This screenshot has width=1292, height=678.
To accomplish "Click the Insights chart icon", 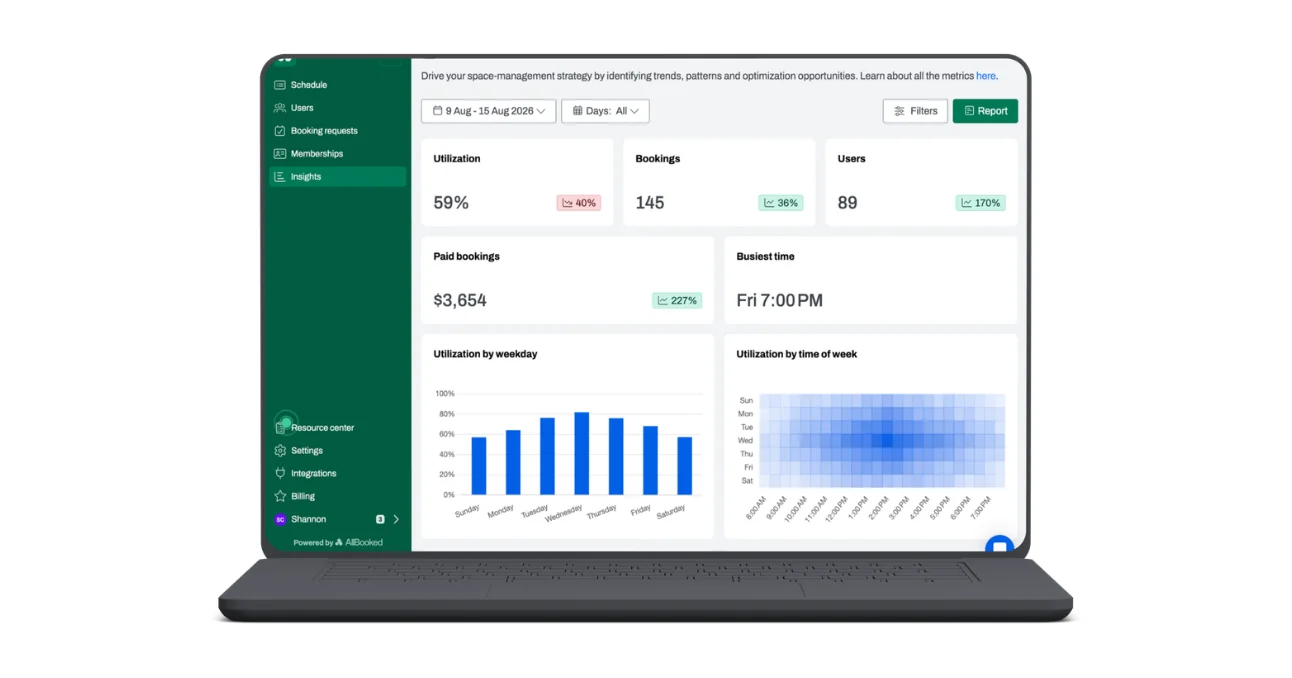I will point(280,177).
